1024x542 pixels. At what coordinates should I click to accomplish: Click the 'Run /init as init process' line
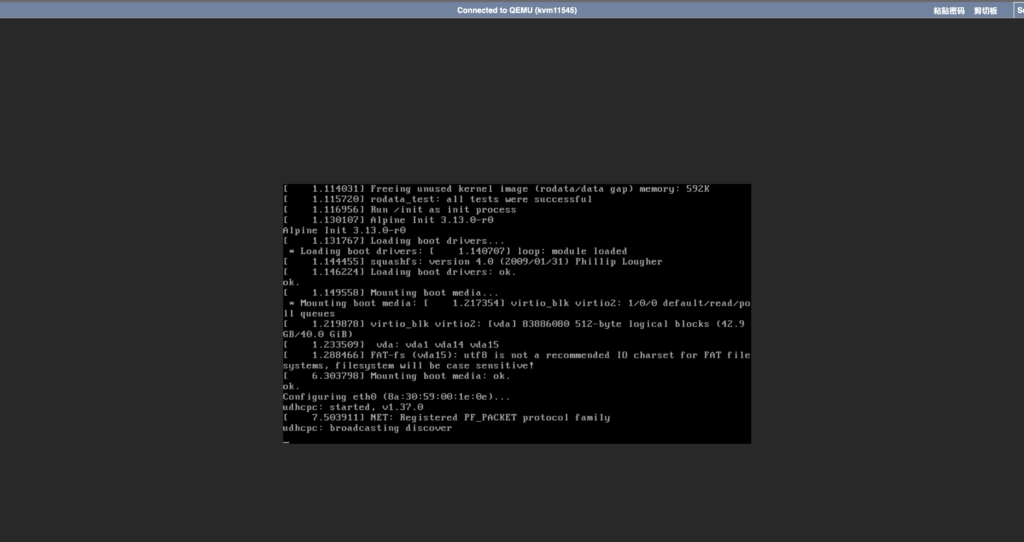[443, 210]
